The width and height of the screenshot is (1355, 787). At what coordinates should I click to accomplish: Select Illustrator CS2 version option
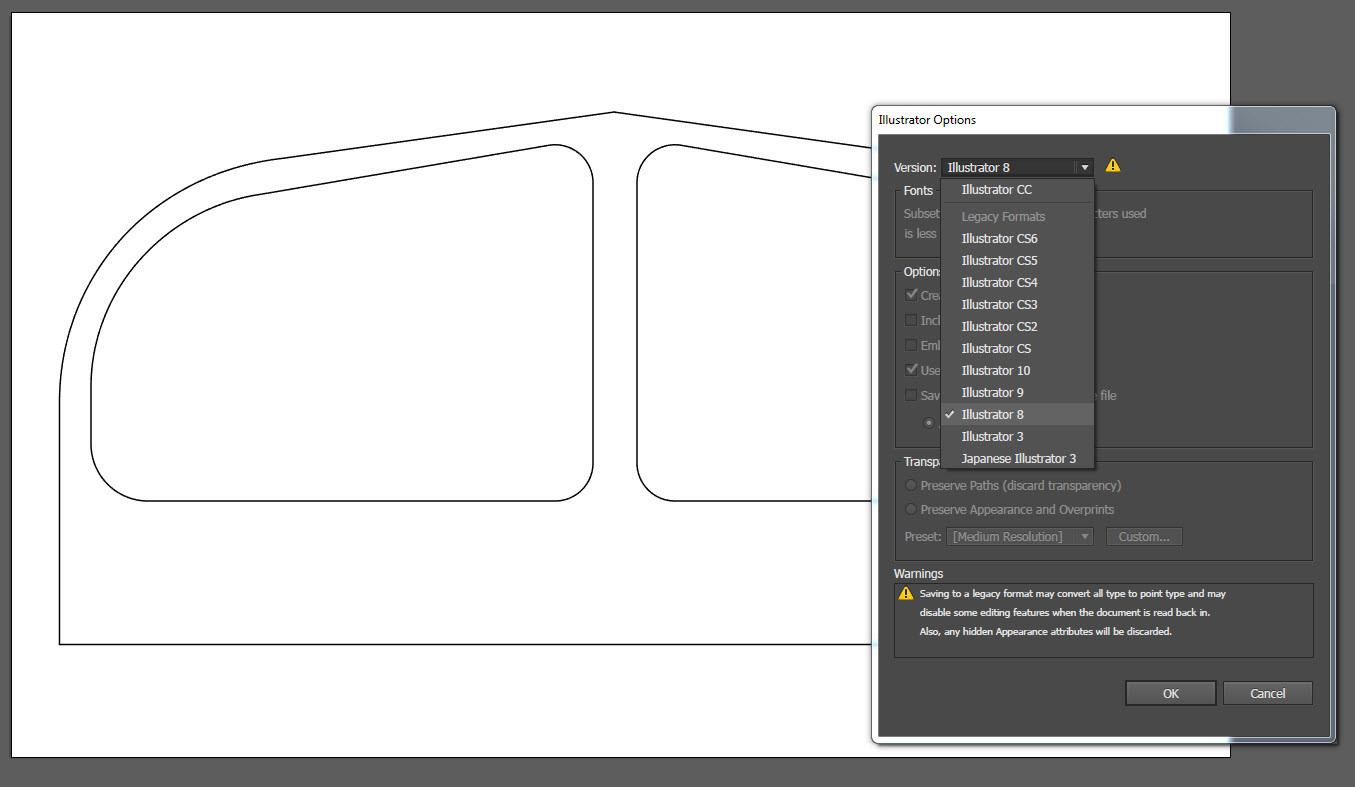pos(1018,327)
